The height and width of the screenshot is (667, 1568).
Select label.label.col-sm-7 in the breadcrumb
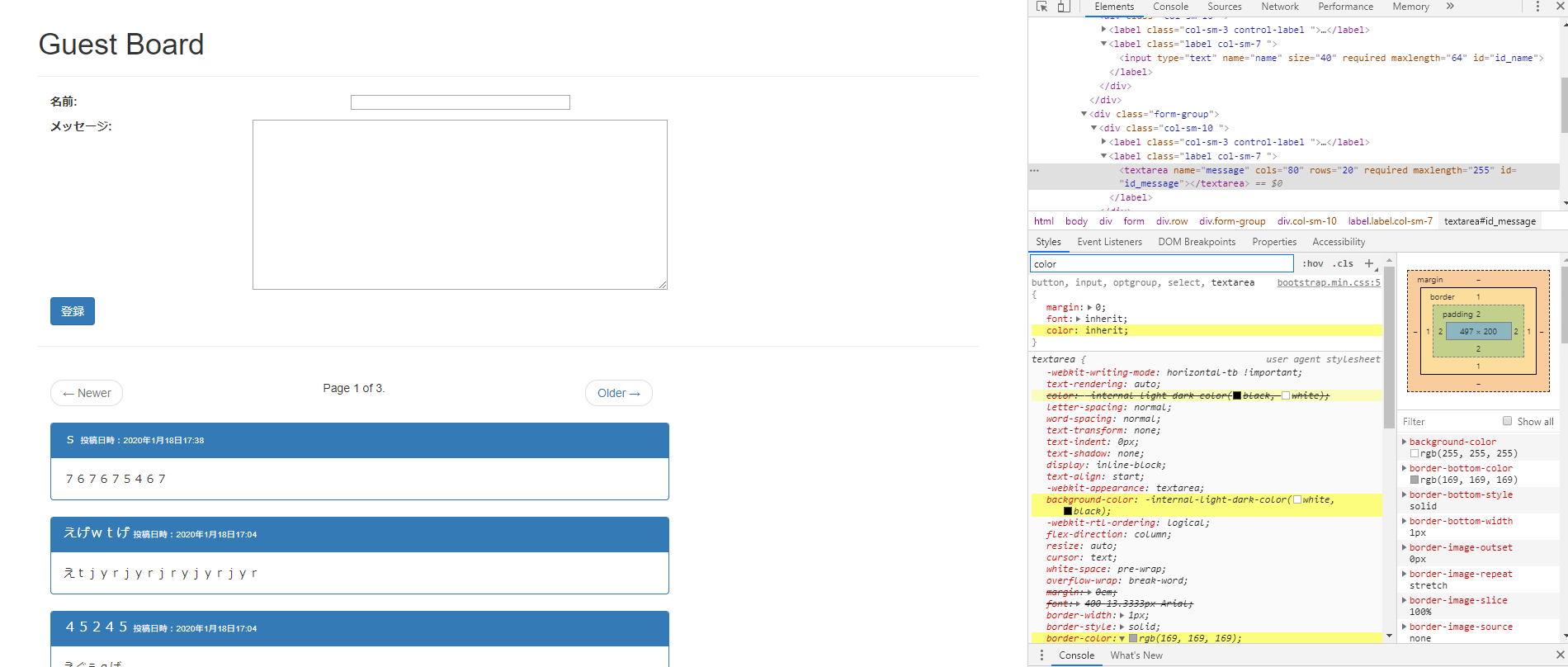[1390, 221]
